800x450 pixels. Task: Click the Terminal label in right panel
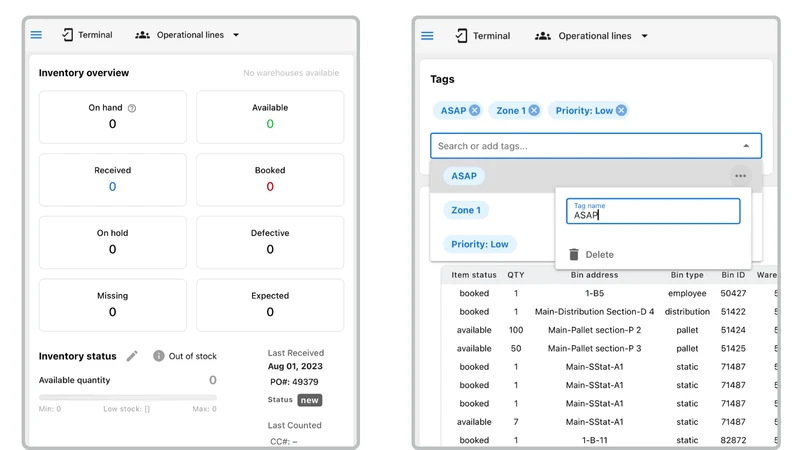[491, 36]
